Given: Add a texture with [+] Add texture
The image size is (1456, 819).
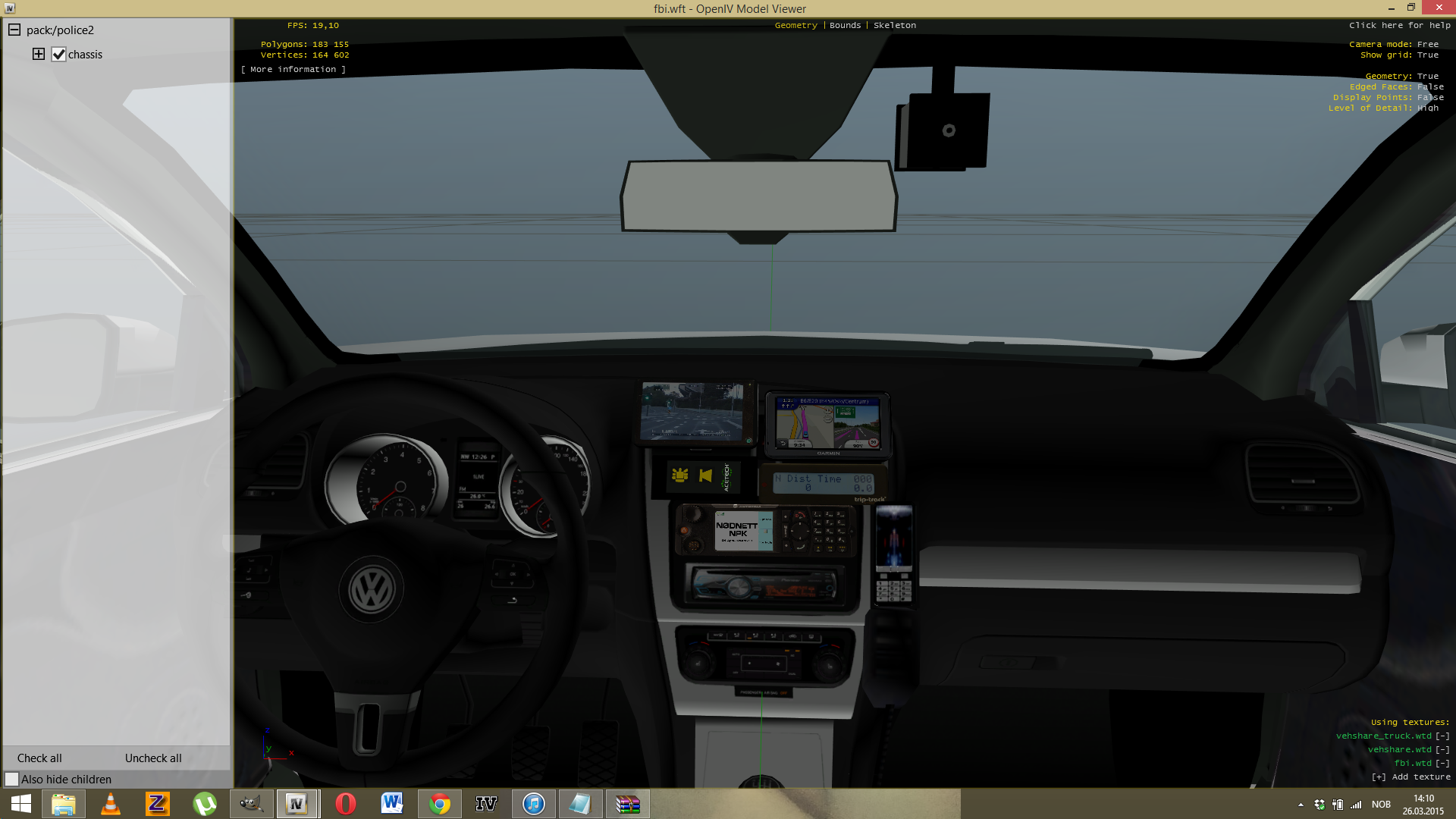Looking at the screenshot, I should (x=1410, y=777).
